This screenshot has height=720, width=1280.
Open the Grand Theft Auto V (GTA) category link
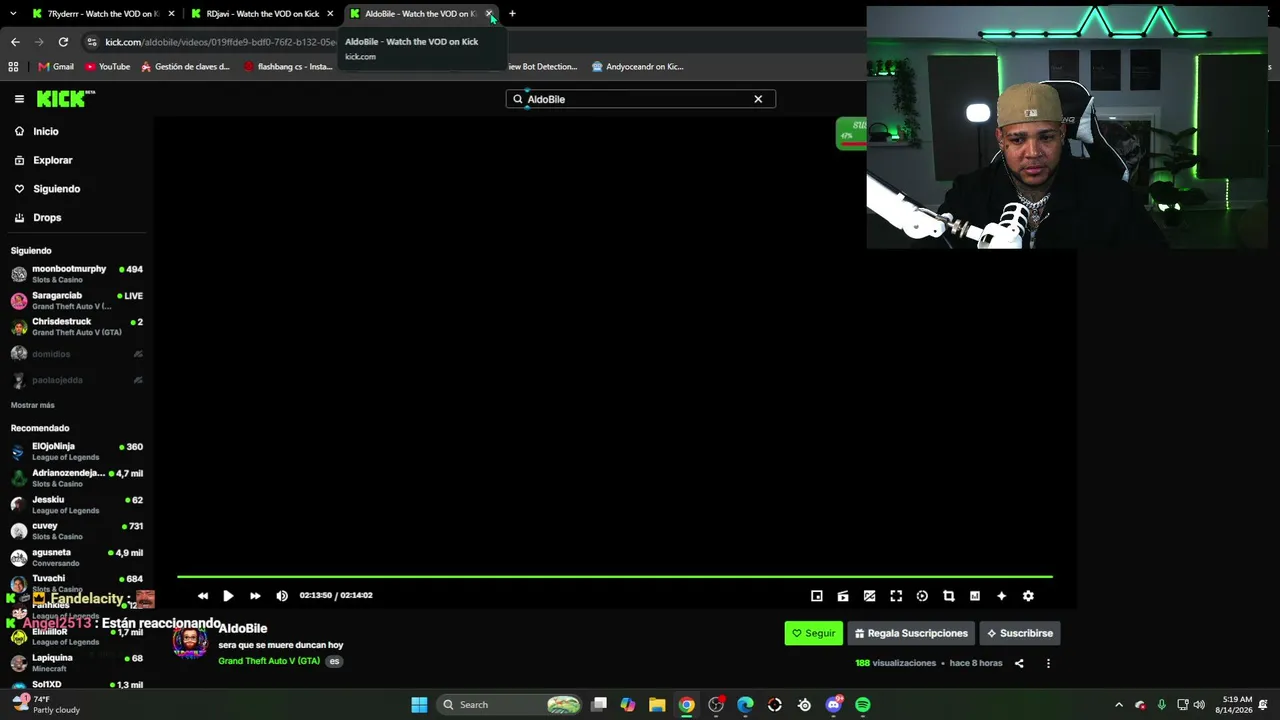point(269,661)
